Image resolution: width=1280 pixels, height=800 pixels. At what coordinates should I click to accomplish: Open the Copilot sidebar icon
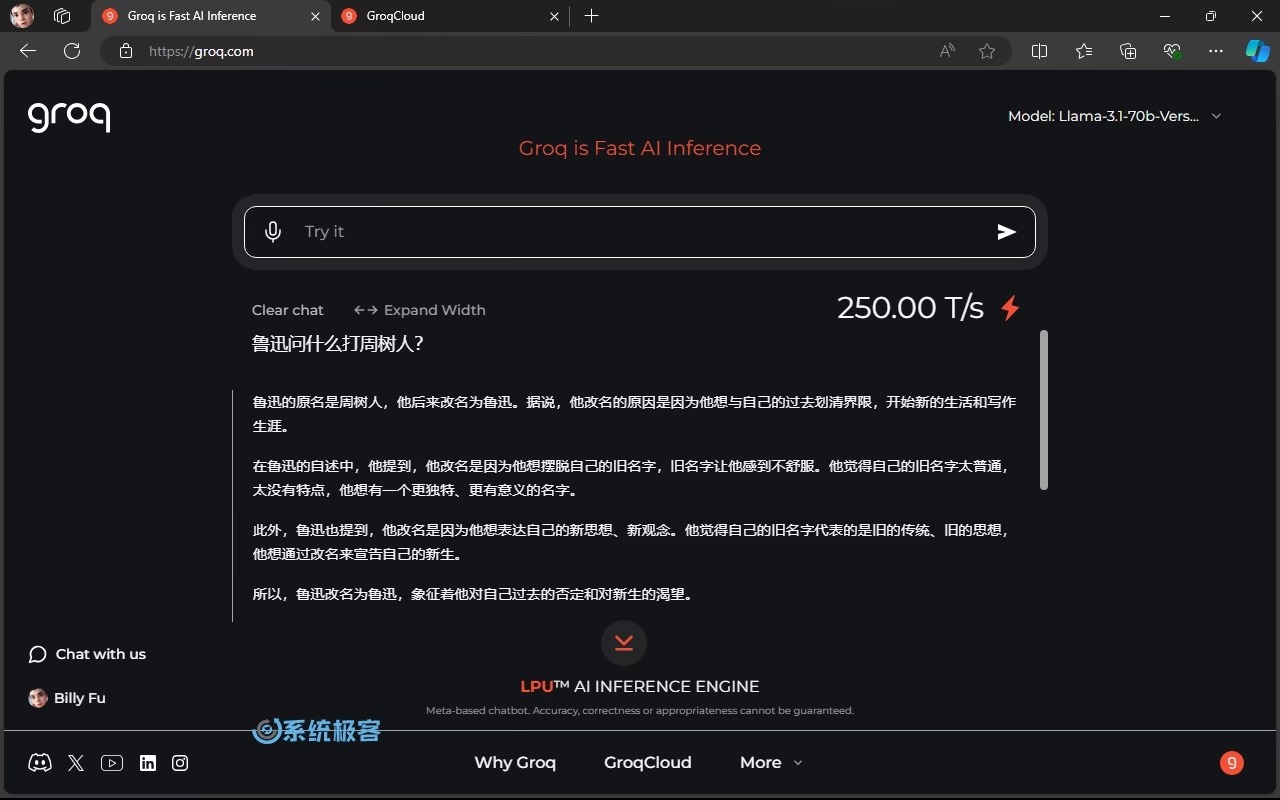coord(1257,51)
